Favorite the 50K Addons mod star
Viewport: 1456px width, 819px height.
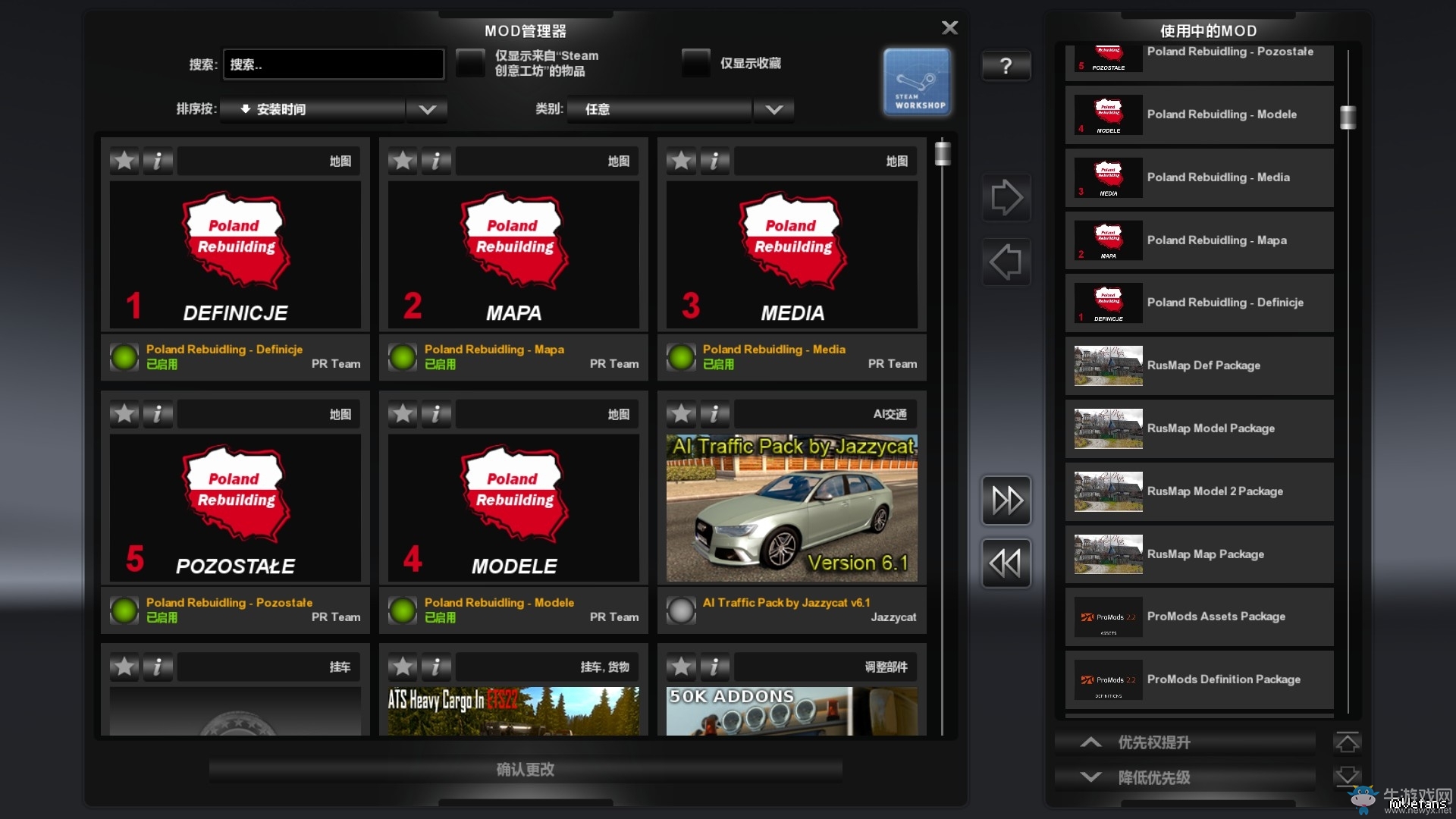pyautogui.click(x=681, y=667)
